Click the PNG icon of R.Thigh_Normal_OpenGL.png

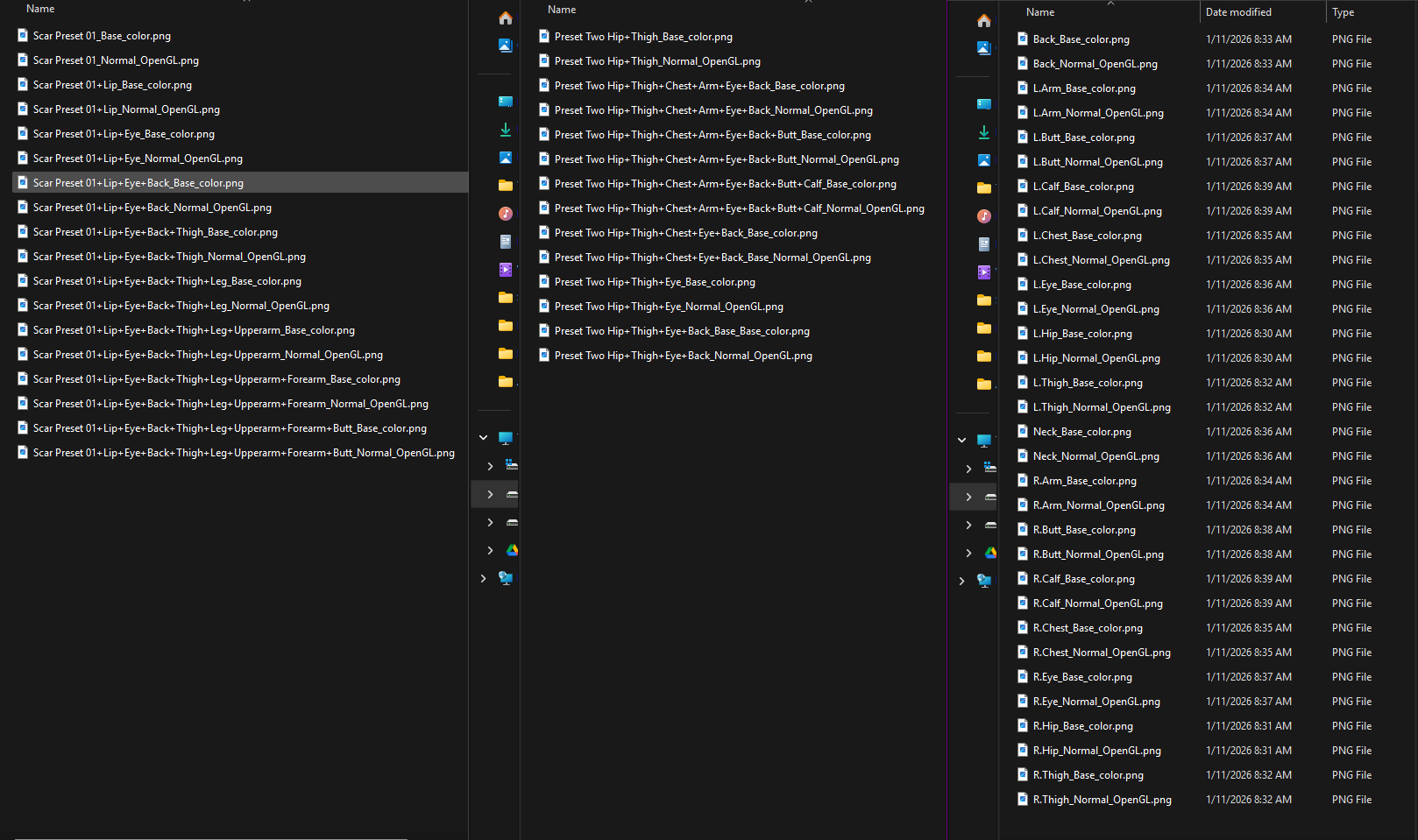(1023, 799)
